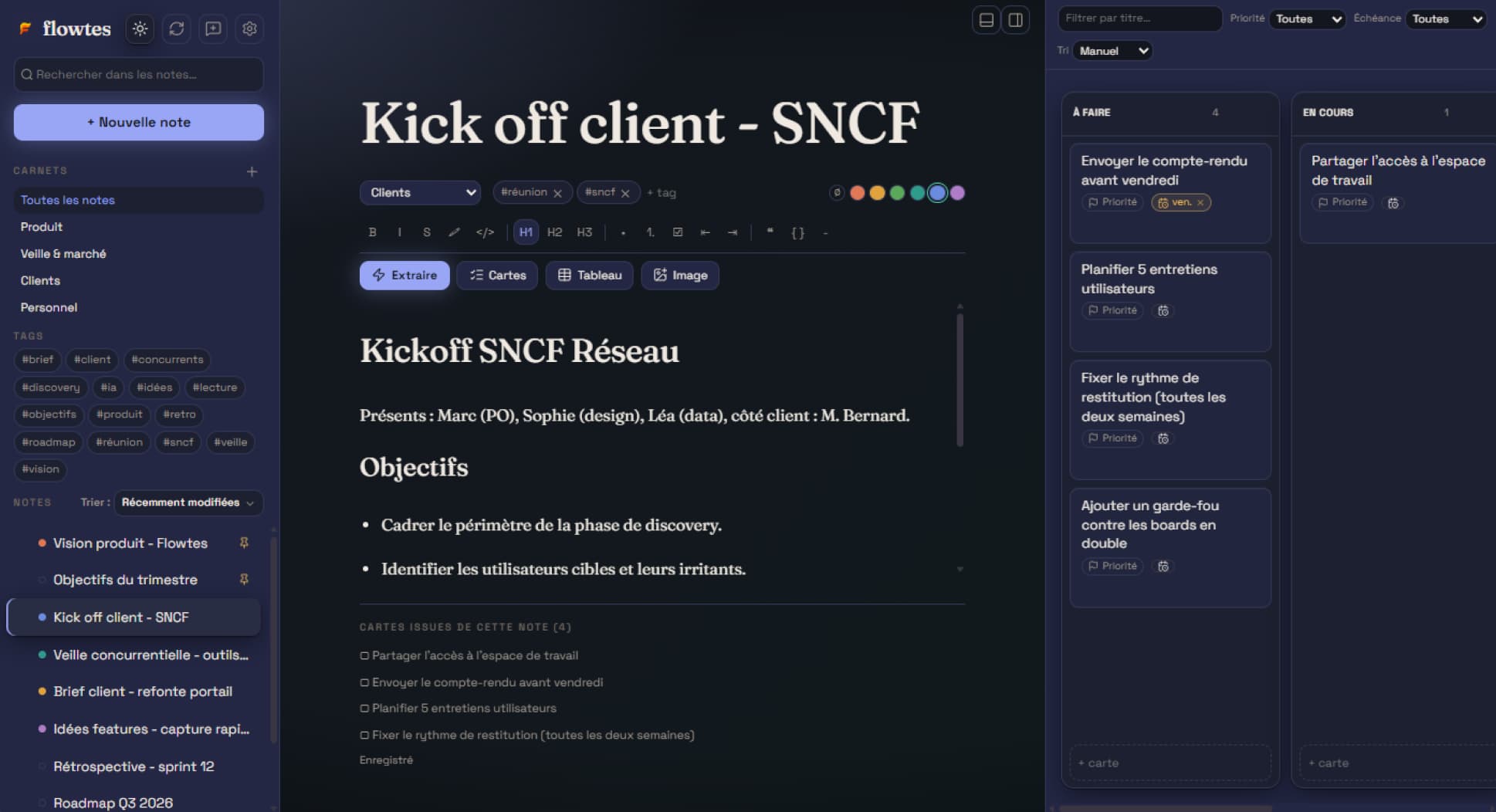The image size is (1496, 812).
Task: Select the Veille & marché notebook
Action: pyautogui.click(x=63, y=253)
